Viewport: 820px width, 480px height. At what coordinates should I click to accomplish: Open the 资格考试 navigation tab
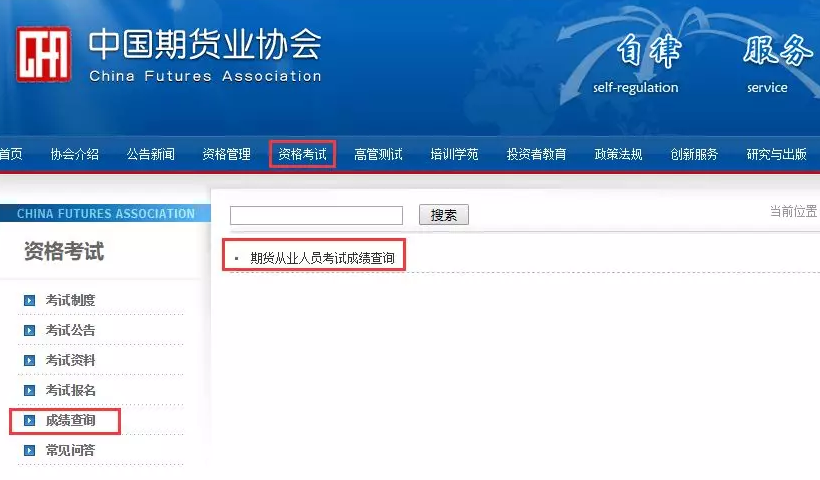302,154
